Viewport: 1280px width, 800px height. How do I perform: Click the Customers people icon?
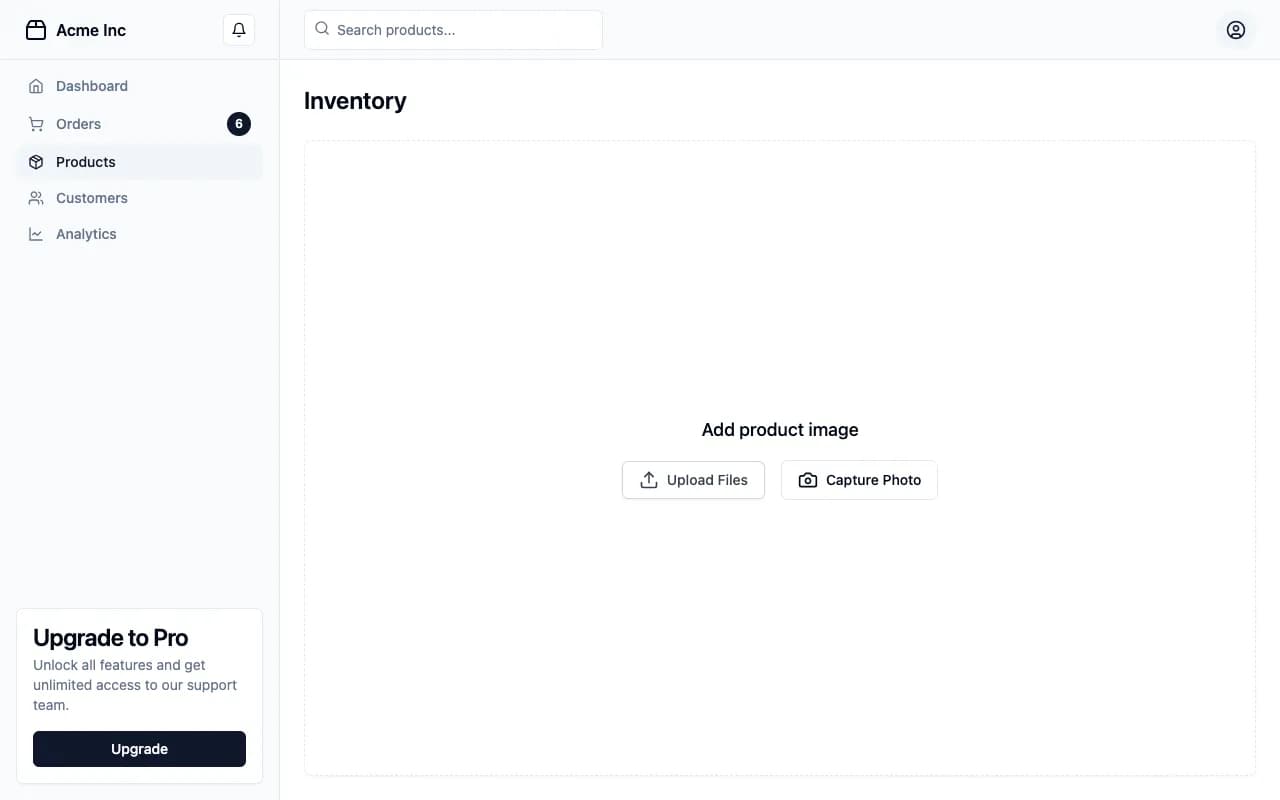pos(36,198)
